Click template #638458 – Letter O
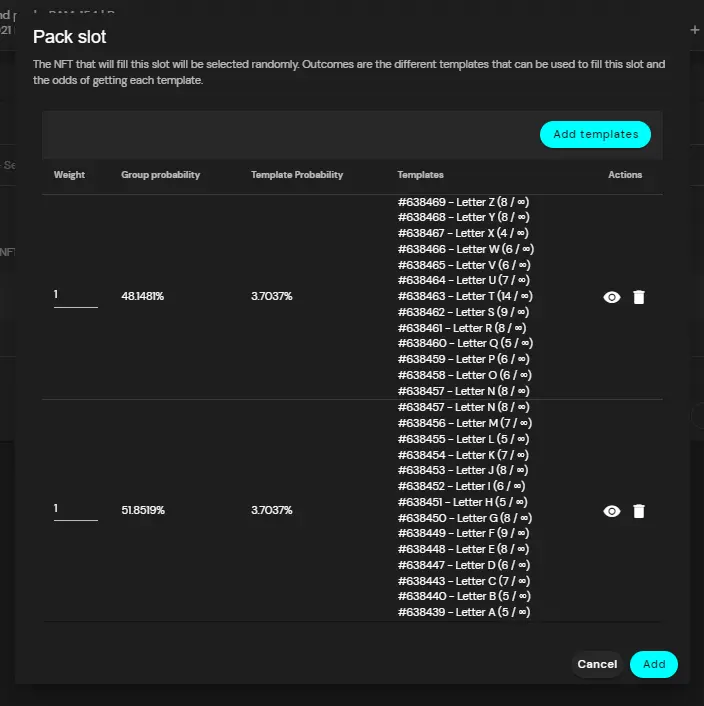 pyautogui.click(x=465, y=375)
